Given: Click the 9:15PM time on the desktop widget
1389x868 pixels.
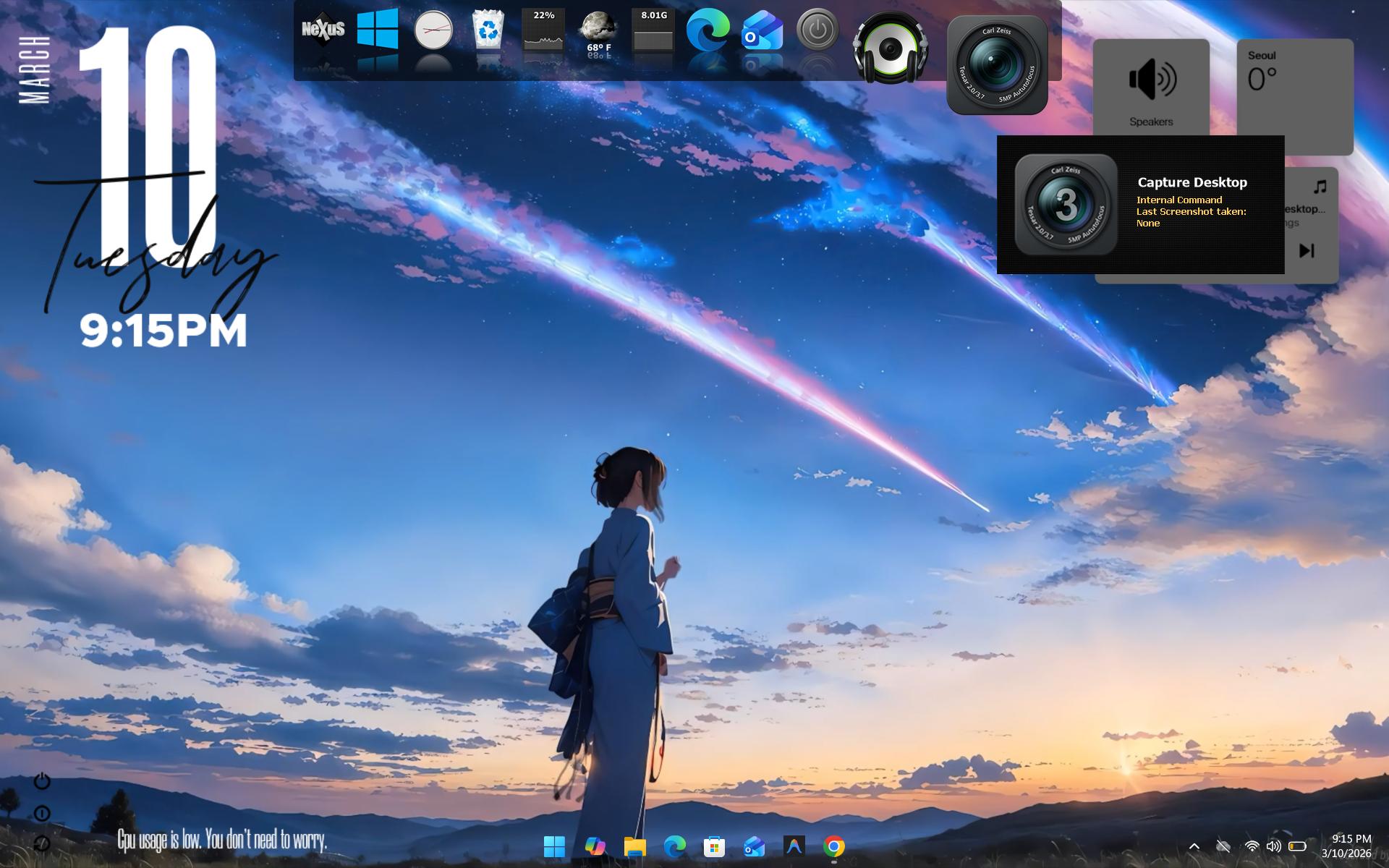Looking at the screenshot, I should pos(163,331).
